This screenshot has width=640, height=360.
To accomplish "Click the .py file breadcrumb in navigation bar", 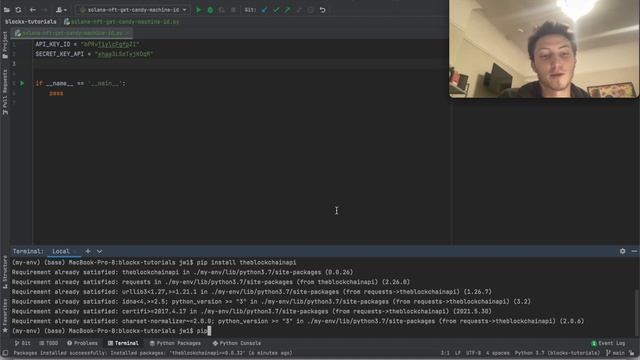I will tap(122, 22).
